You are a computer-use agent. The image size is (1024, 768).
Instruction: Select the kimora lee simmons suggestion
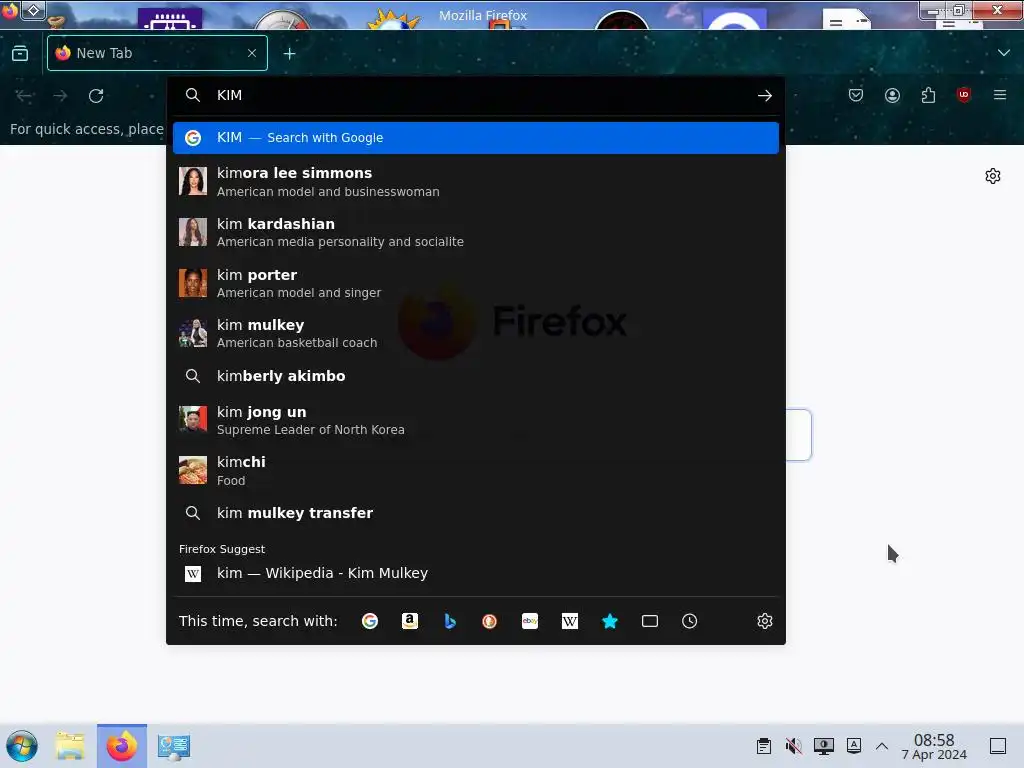tap(476, 182)
